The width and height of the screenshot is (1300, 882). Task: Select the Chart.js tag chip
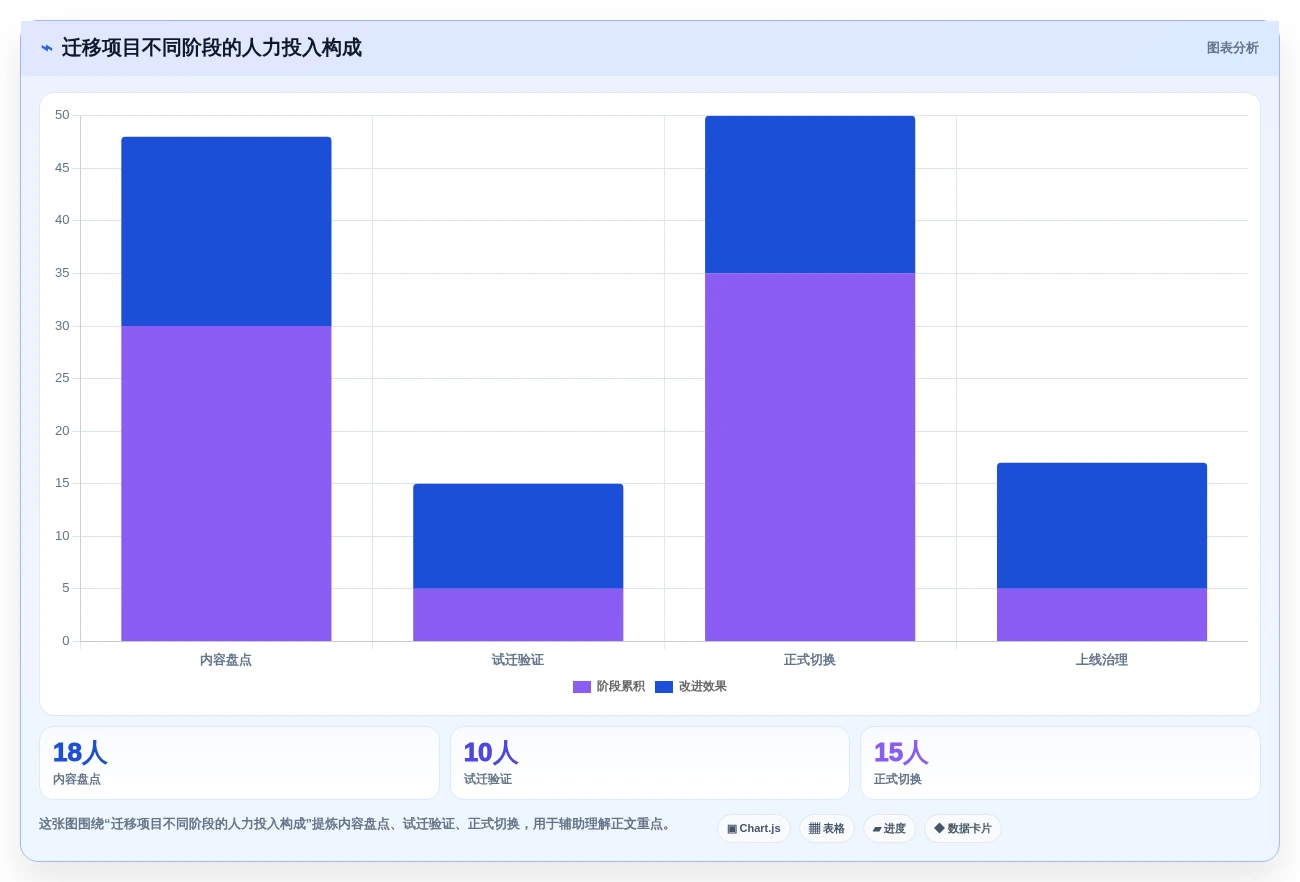754,828
